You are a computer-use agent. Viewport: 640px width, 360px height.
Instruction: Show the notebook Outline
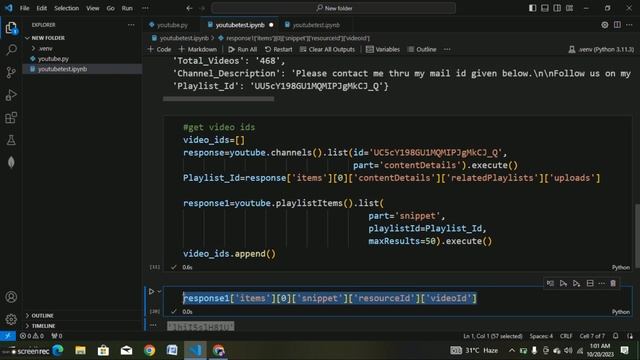click(x=422, y=49)
